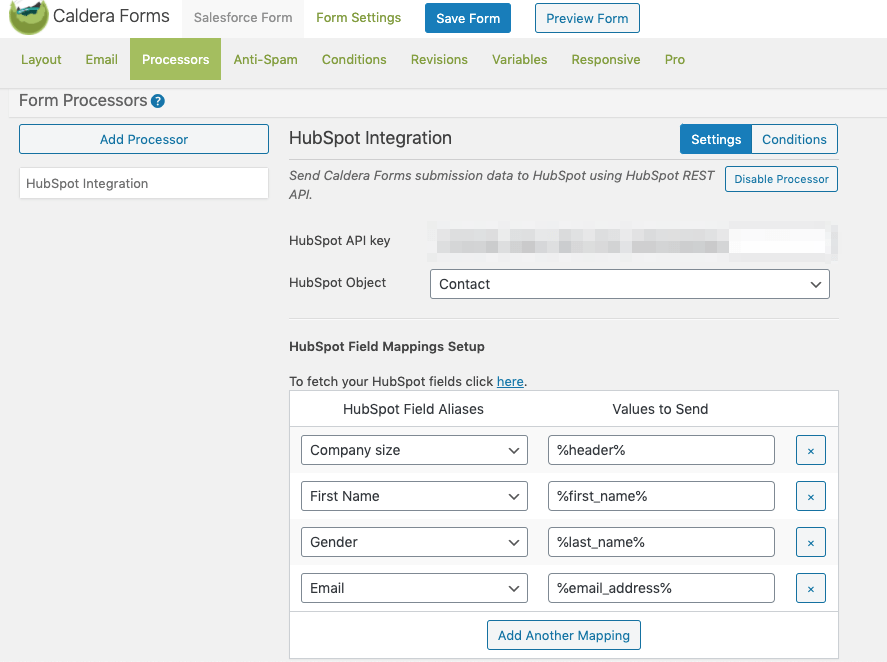Click the %email_address% value field
This screenshot has height=662, width=887.
(661, 588)
